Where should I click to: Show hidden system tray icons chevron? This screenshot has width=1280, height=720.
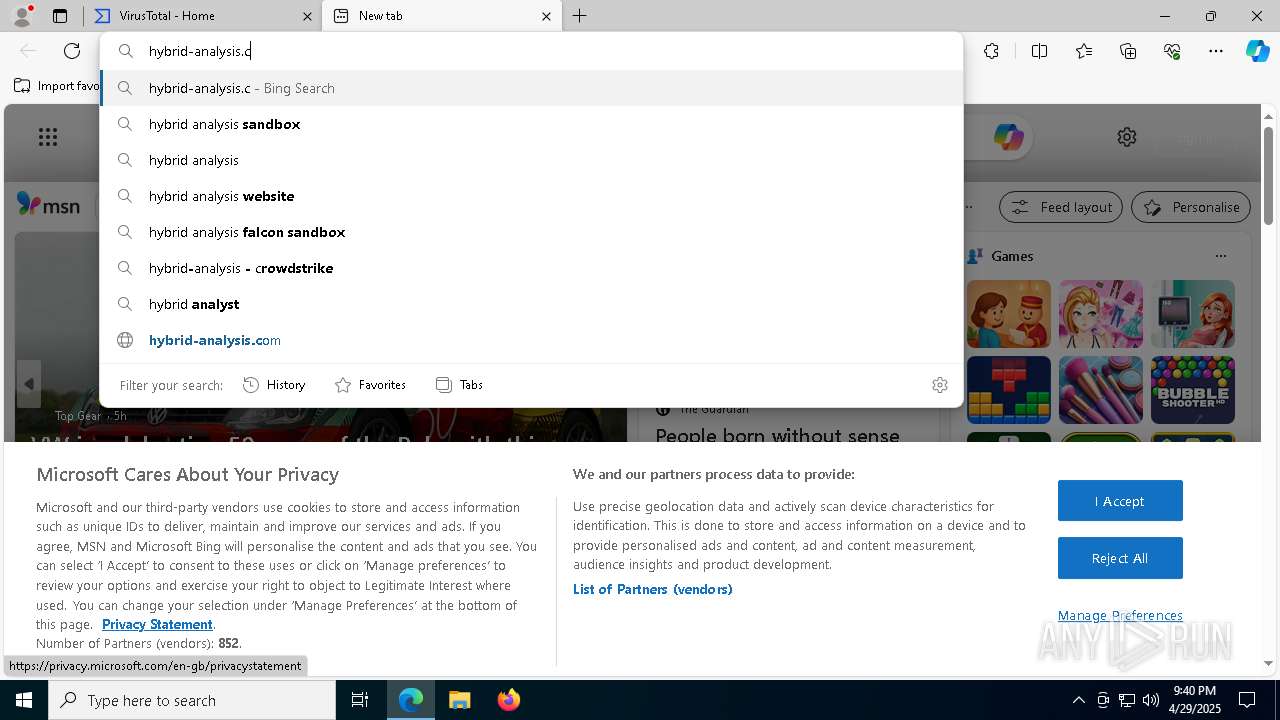1078,700
